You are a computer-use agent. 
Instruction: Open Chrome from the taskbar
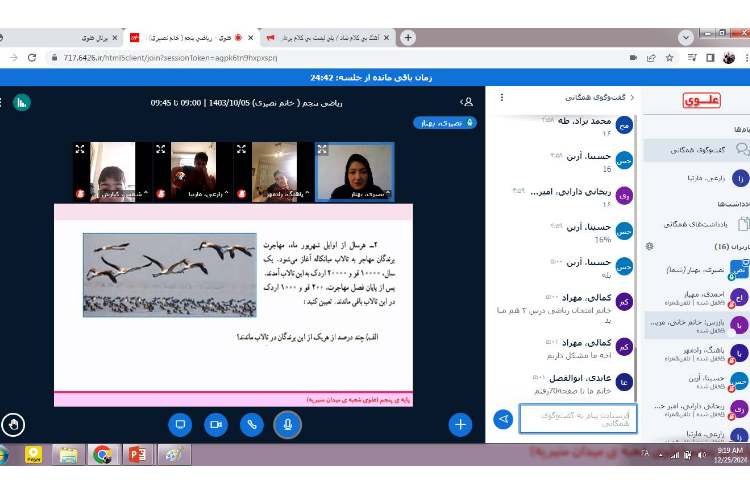coord(102,455)
